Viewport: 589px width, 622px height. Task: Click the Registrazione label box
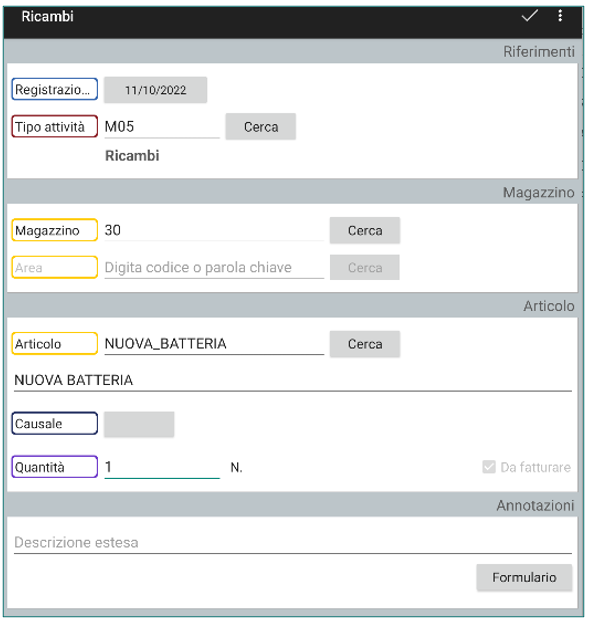pos(55,89)
